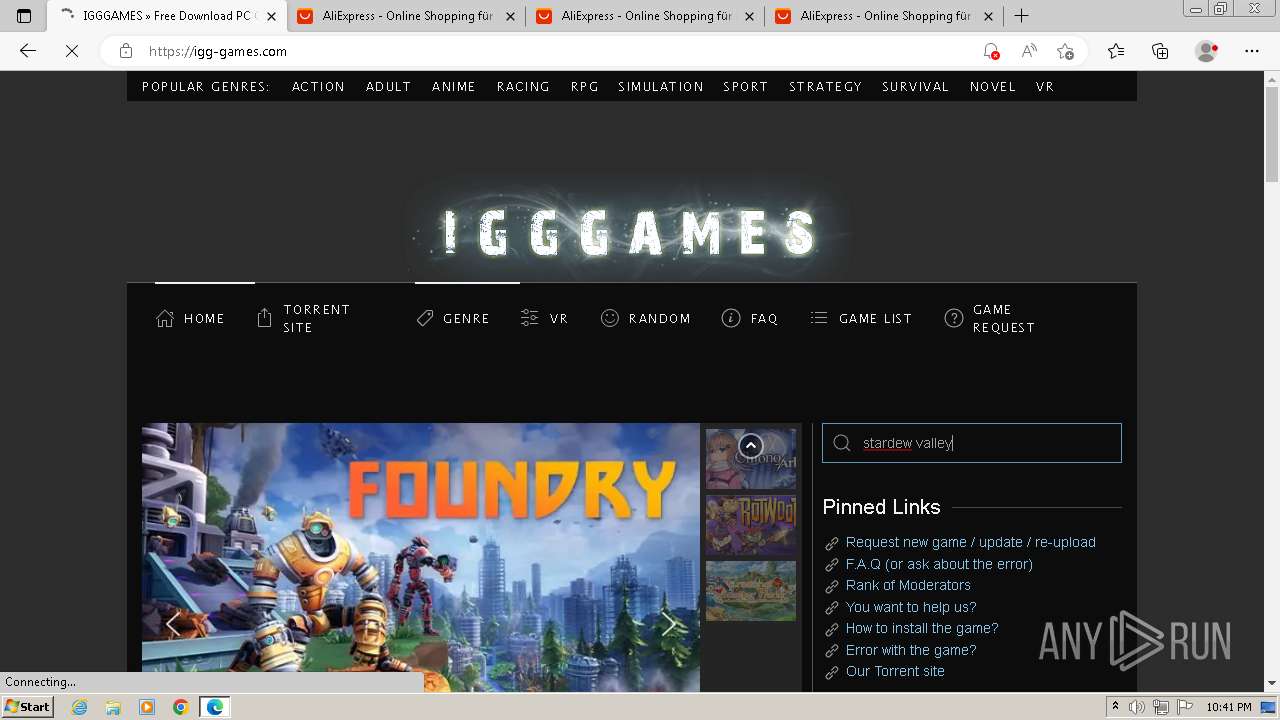Select RACING genre
This screenshot has width=1280, height=720.
[x=523, y=87]
